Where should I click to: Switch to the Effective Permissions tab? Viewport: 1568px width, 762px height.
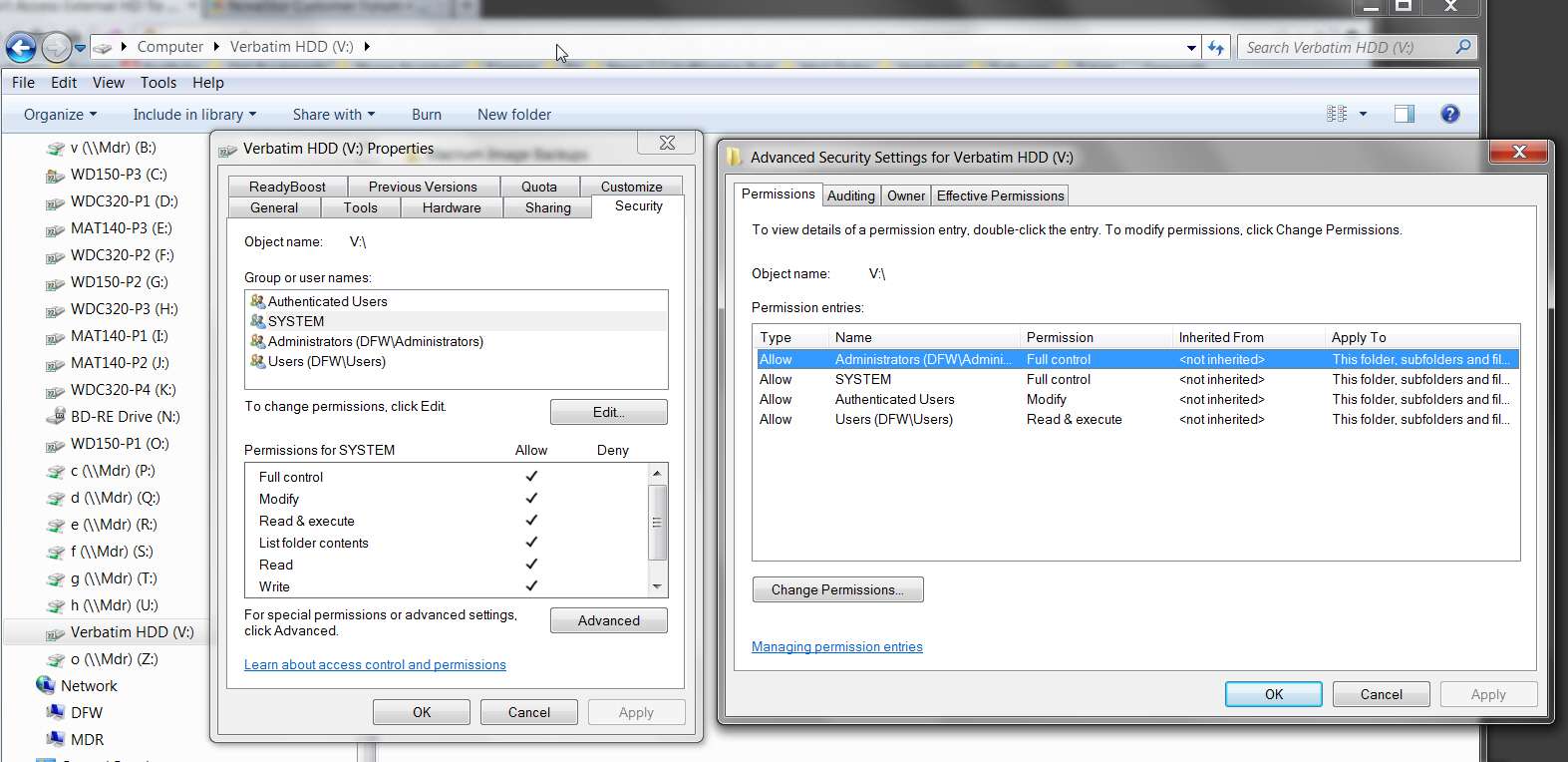coord(1000,195)
